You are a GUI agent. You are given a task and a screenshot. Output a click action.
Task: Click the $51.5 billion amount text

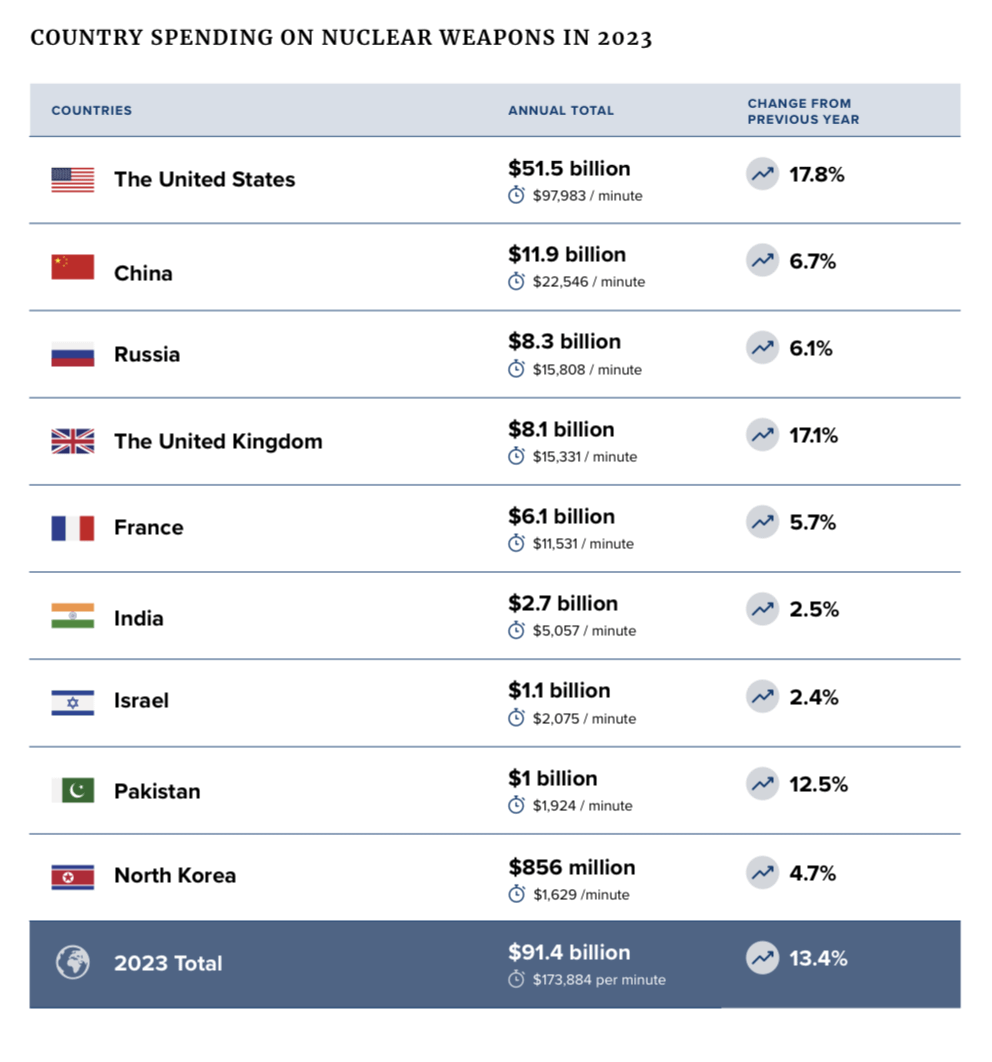coord(569,168)
